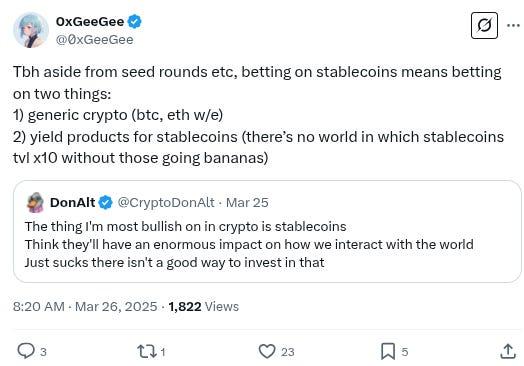Click the 8:20 AM · Mar 26, 2025 timestamp
Viewport: 524px width, 366px height.
click(x=85, y=307)
